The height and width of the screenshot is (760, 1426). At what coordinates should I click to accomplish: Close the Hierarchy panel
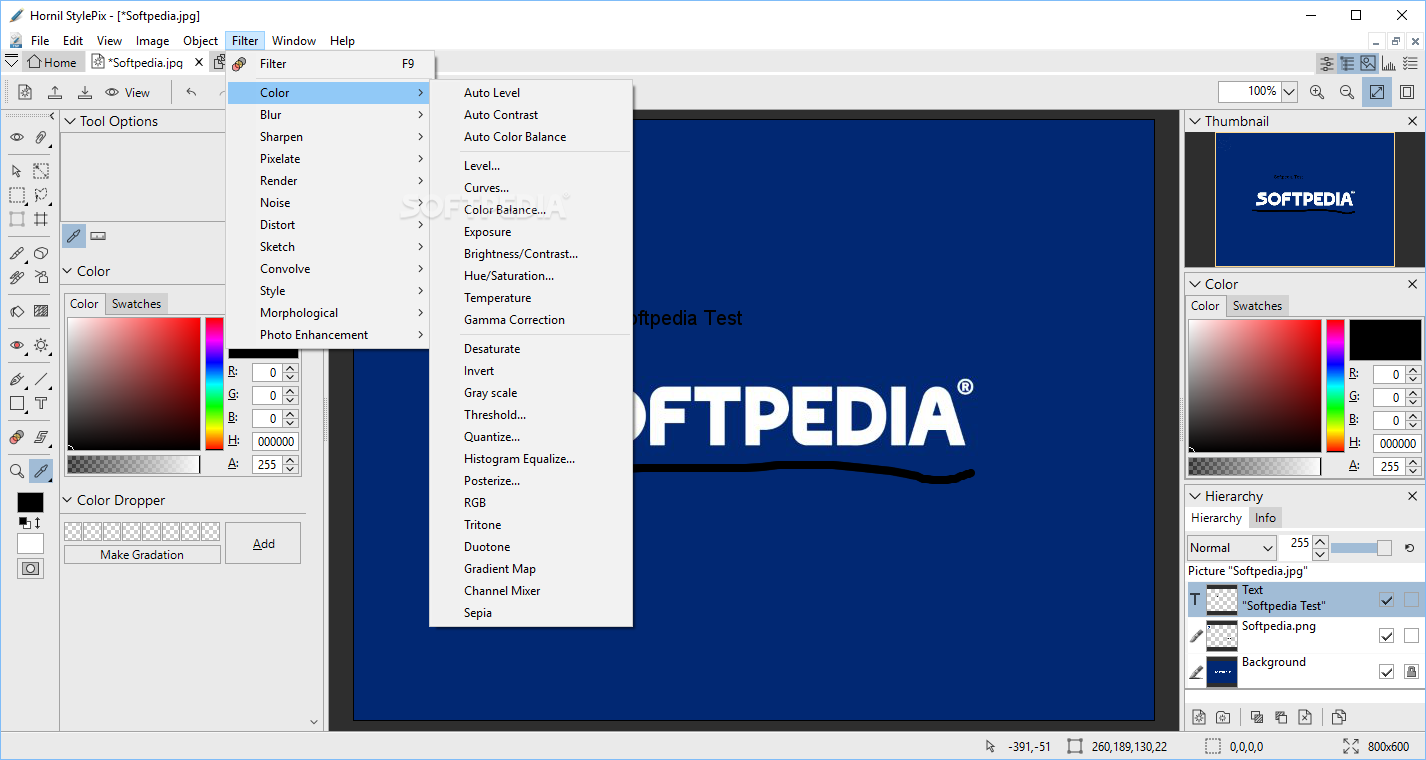click(x=1413, y=496)
